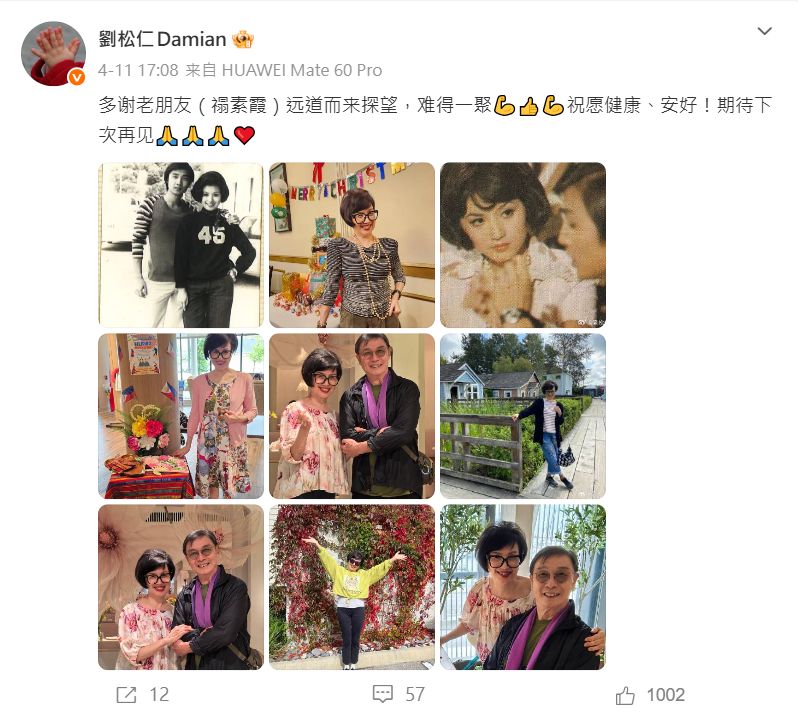Click the orange verified V badge
Image resolution: width=798 pixels, height=719 pixels.
77,77
